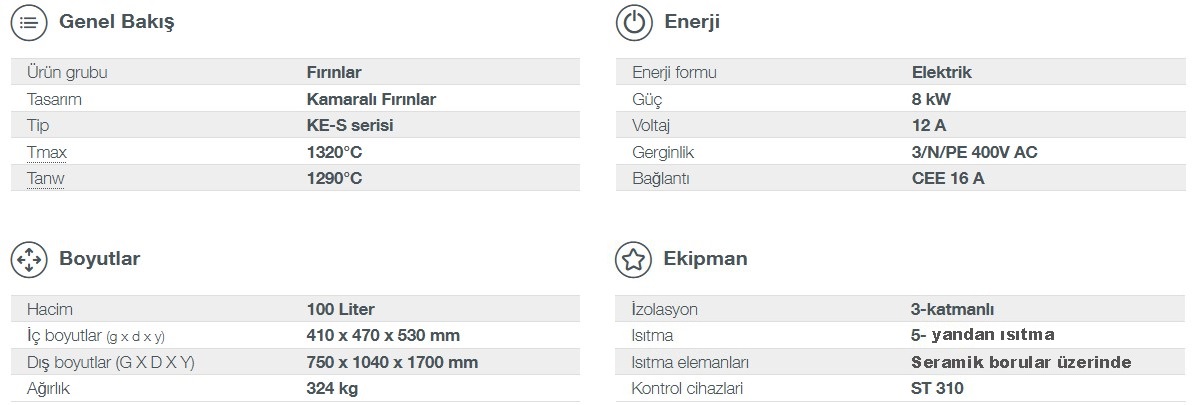Select the Enerji section heading
The width and height of the screenshot is (1193, 405).
click(x=692, y=22)
